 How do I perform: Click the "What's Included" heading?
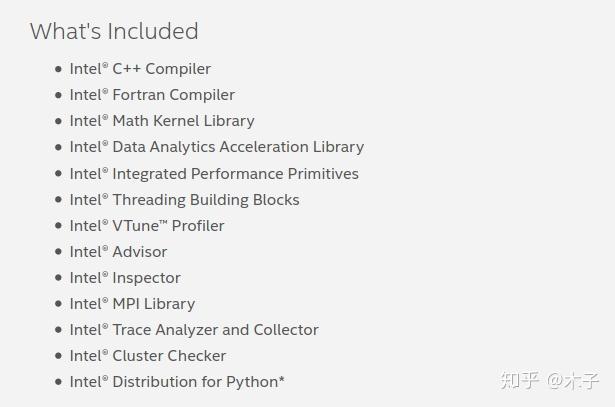coord(114,31)
